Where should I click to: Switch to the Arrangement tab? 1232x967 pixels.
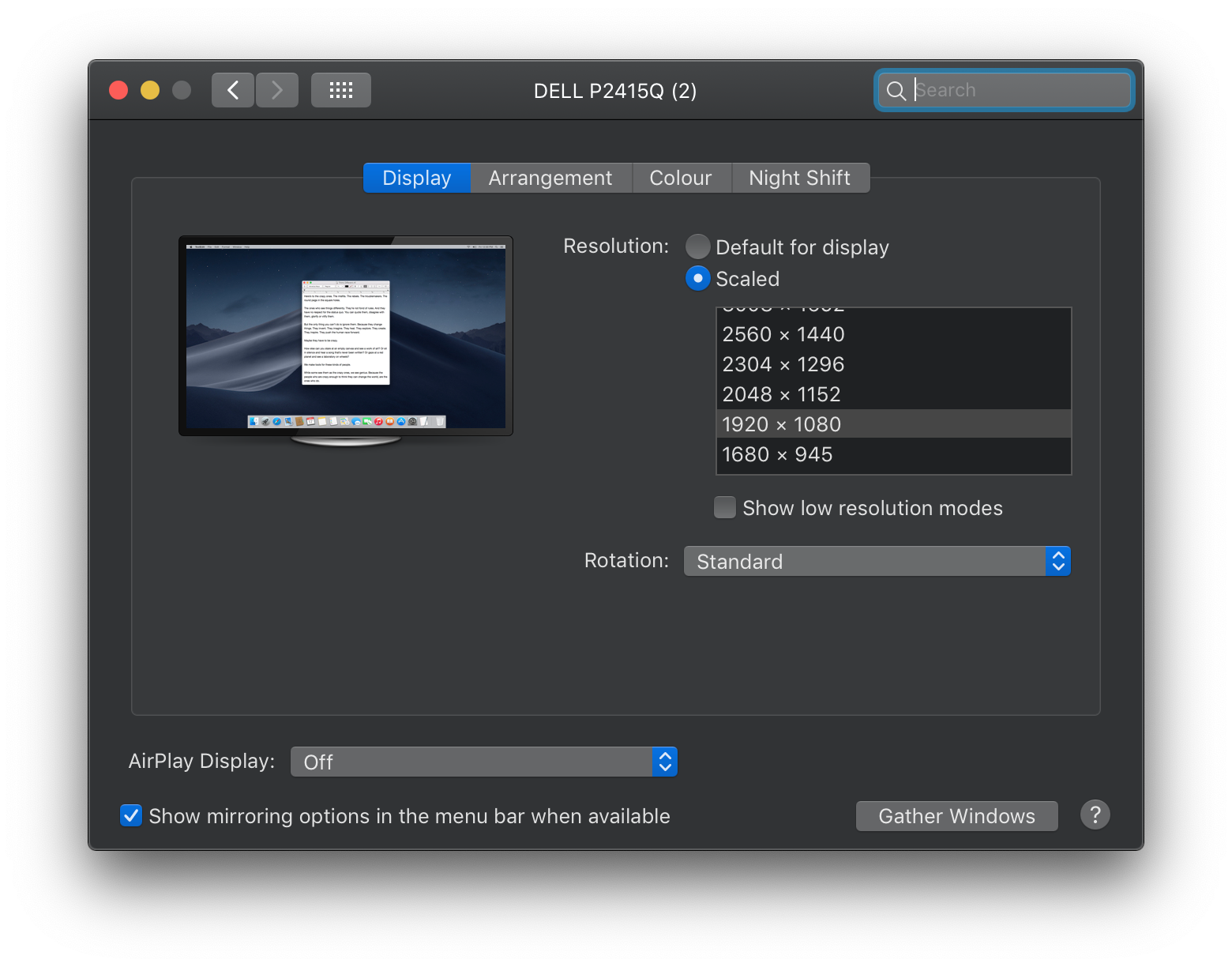pyautogui.click(x=550, y=178)
